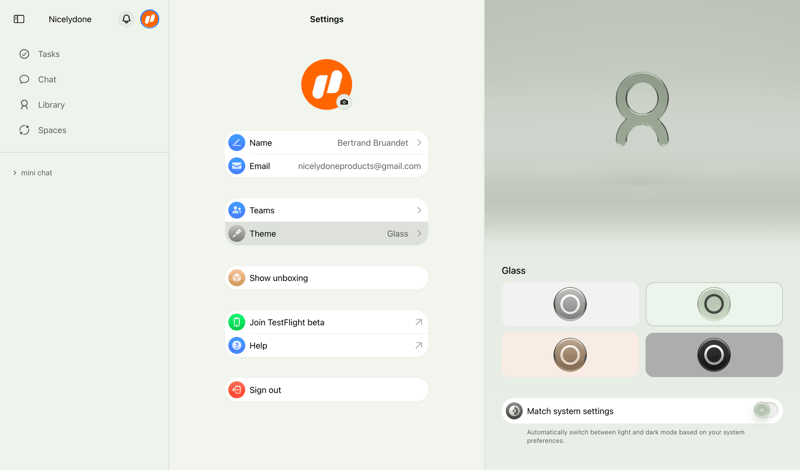Open the Theme settings row
Screen dimensions: 800x470
pos(327,234)
